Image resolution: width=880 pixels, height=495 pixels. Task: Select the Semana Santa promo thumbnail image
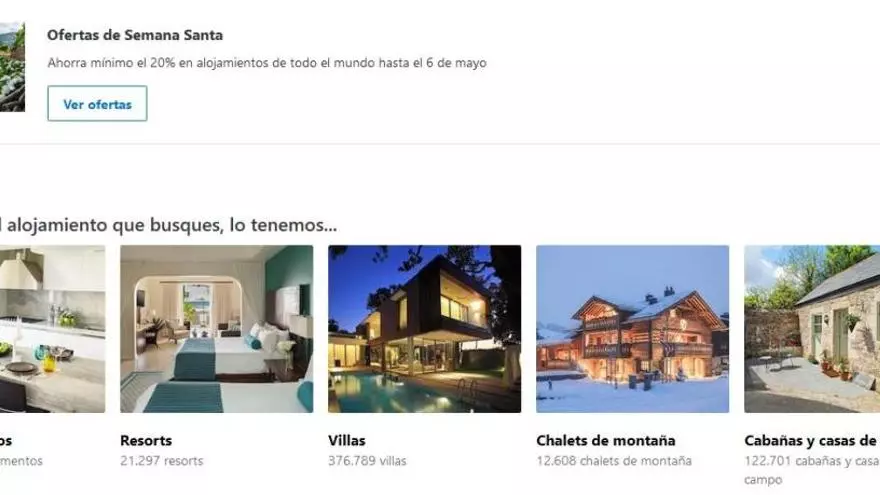pyautogui.click(x=12, y=67)
